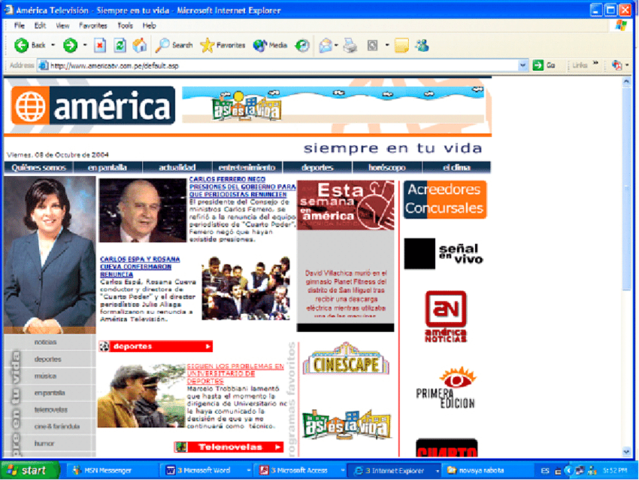Select the entretenimiento nav tab

(247, 167)
